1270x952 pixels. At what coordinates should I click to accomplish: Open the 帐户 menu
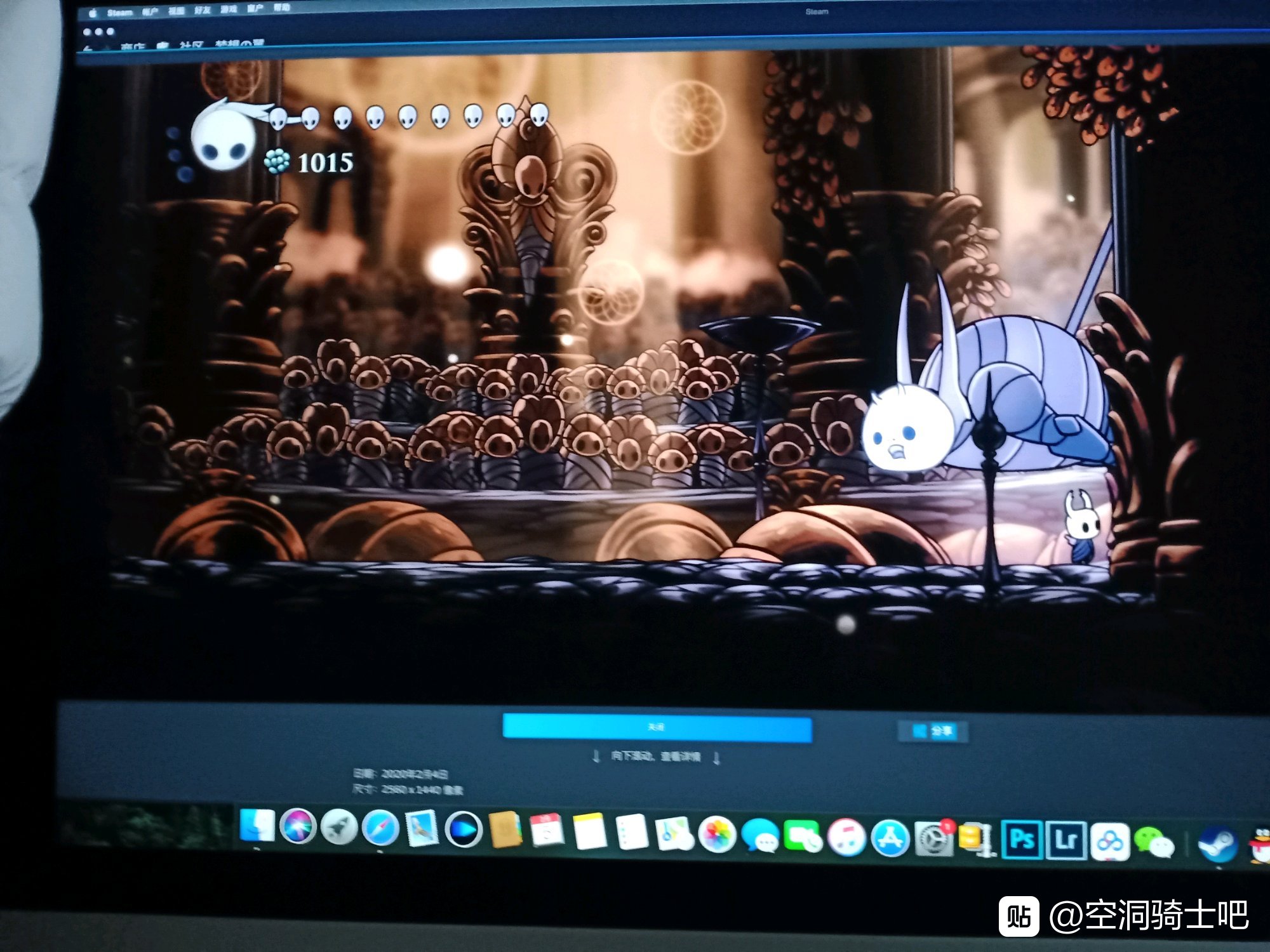tap(150, 11)
